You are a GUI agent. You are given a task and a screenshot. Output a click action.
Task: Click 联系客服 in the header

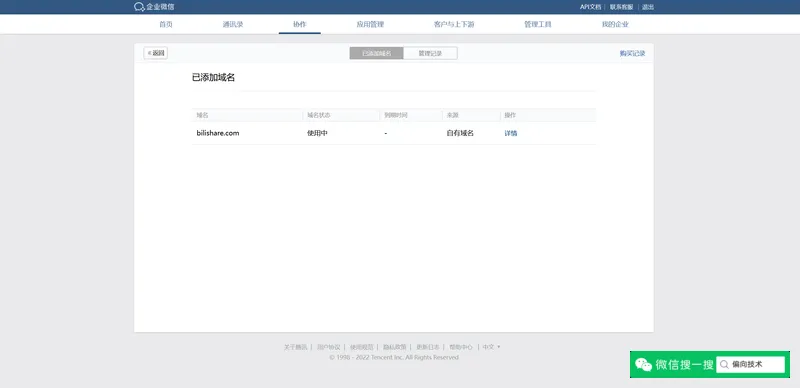pyautogui.click(x=621, y=7)
